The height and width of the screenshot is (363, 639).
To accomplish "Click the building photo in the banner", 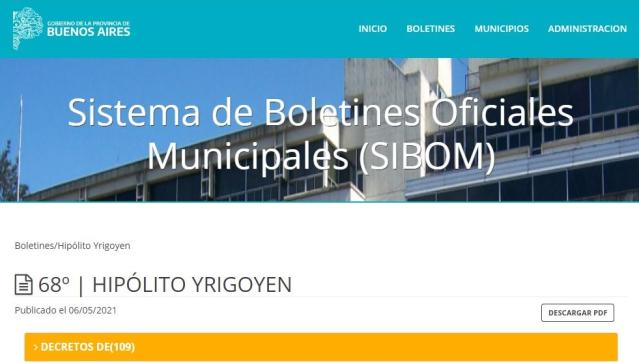I will click(489, 130).
